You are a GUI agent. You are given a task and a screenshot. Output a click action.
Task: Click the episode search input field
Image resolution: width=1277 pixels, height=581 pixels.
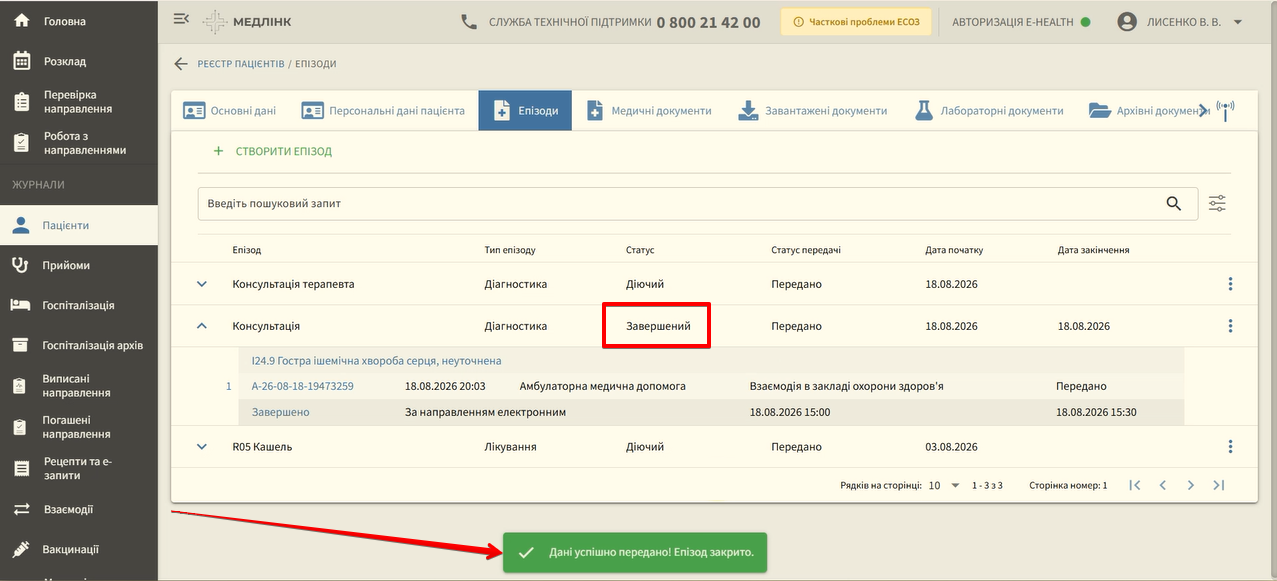coord(680,203)
